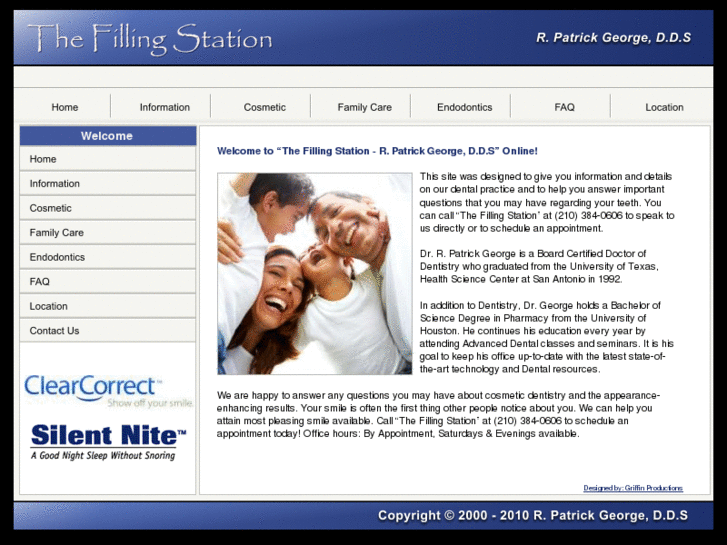This screenshot has width=727, height=545.
Task: Select Cosmetic in the top navigation bar
Action: tap(265, 107)
